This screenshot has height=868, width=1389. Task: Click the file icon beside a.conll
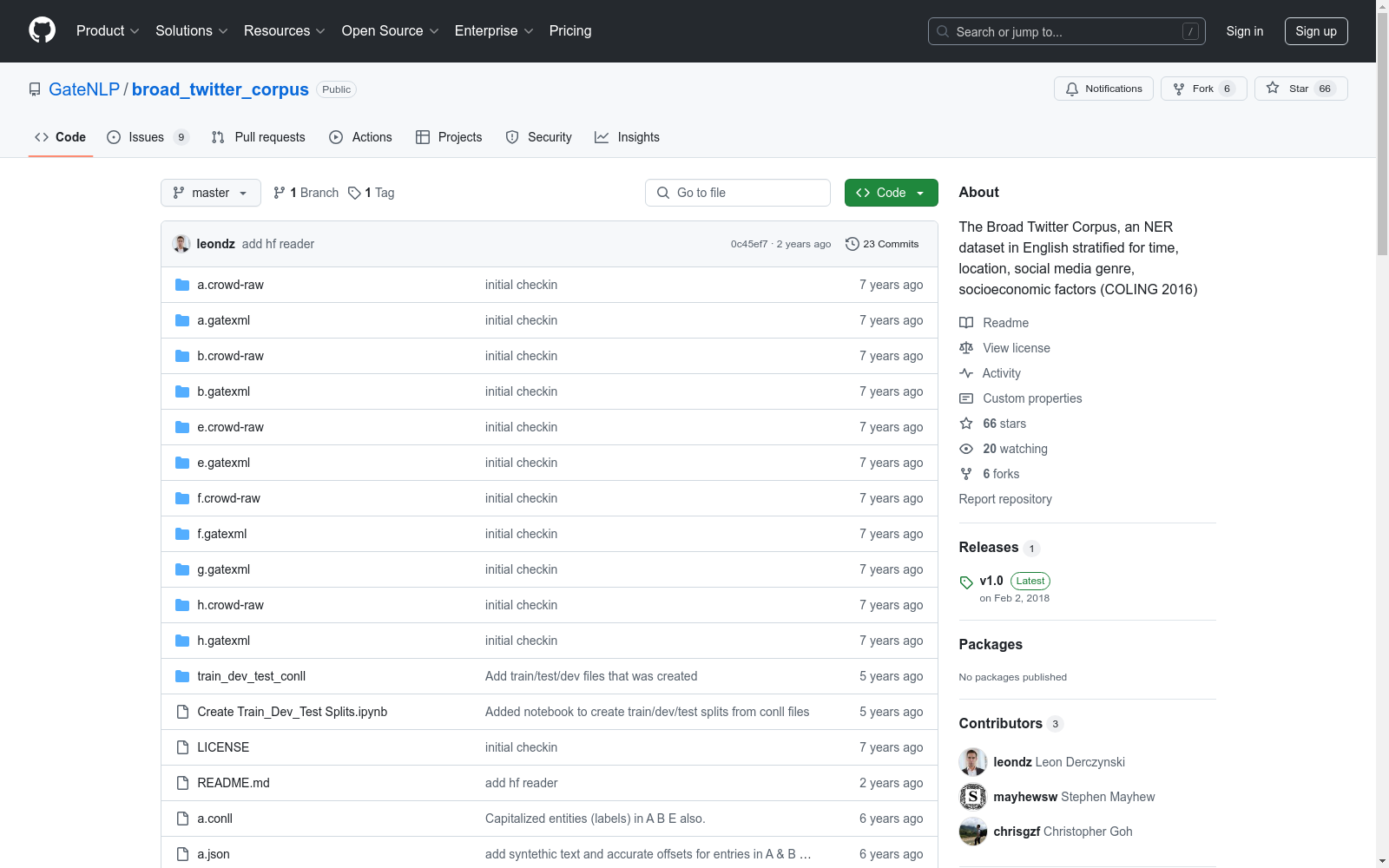182,819
